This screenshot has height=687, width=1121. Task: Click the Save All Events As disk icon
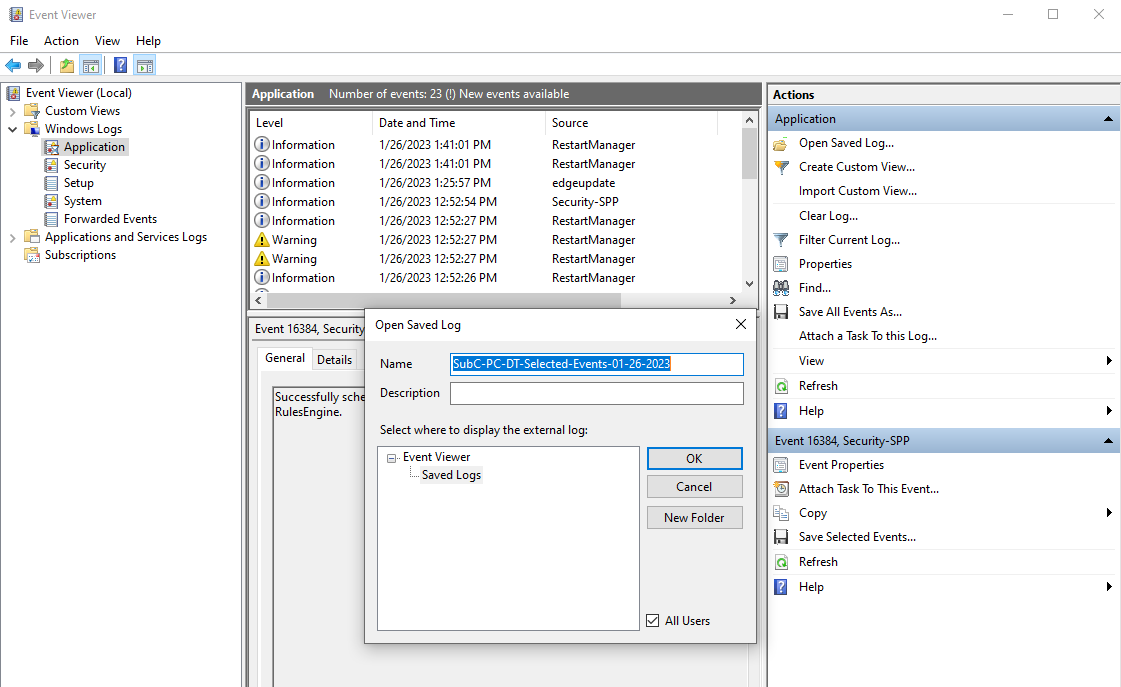point(782,312)
